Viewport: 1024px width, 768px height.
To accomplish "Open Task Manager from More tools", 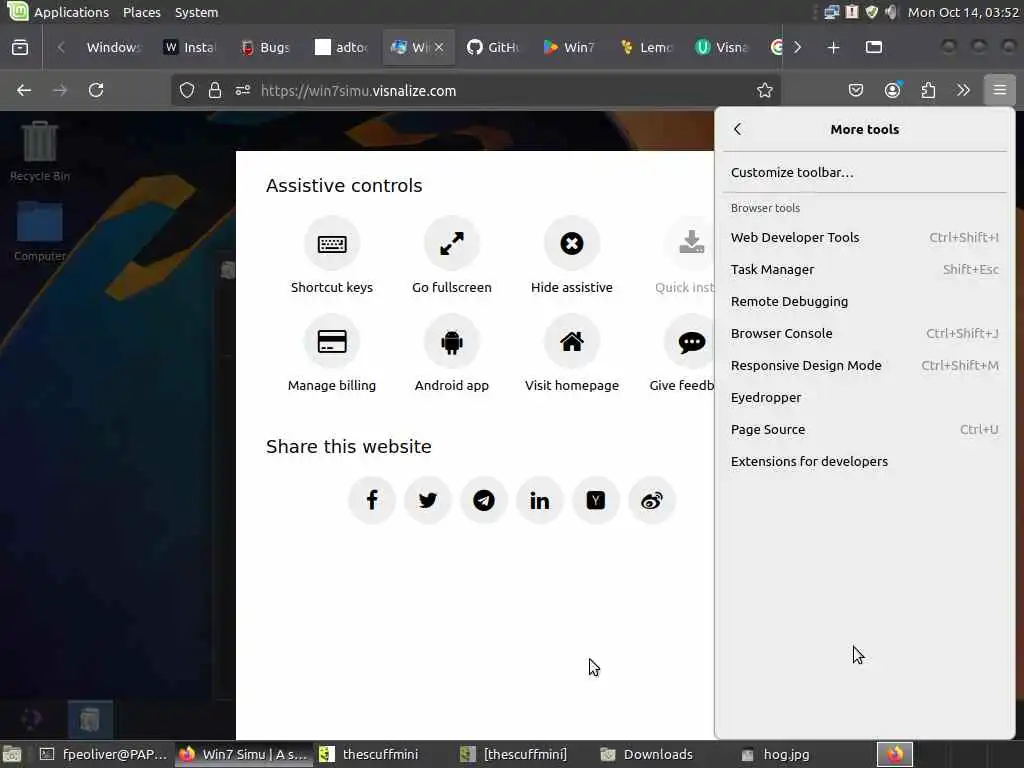I will [864, 270].
